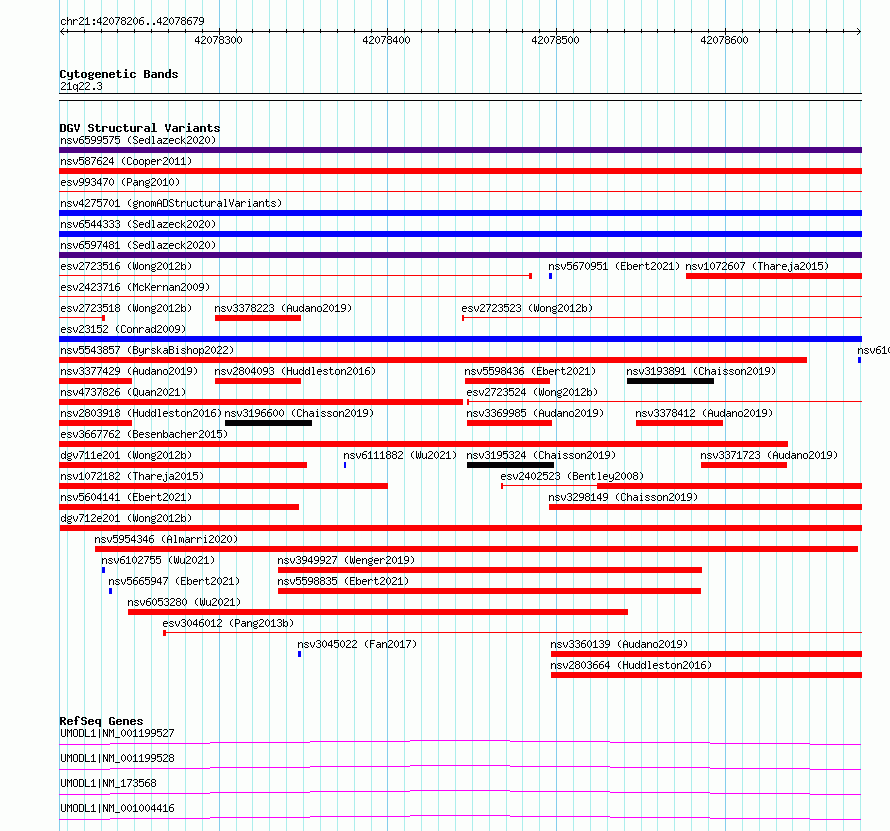890x831 pixels.
Task: Open nsv6111882 (Wu2021) label
Action: point(400,455)
